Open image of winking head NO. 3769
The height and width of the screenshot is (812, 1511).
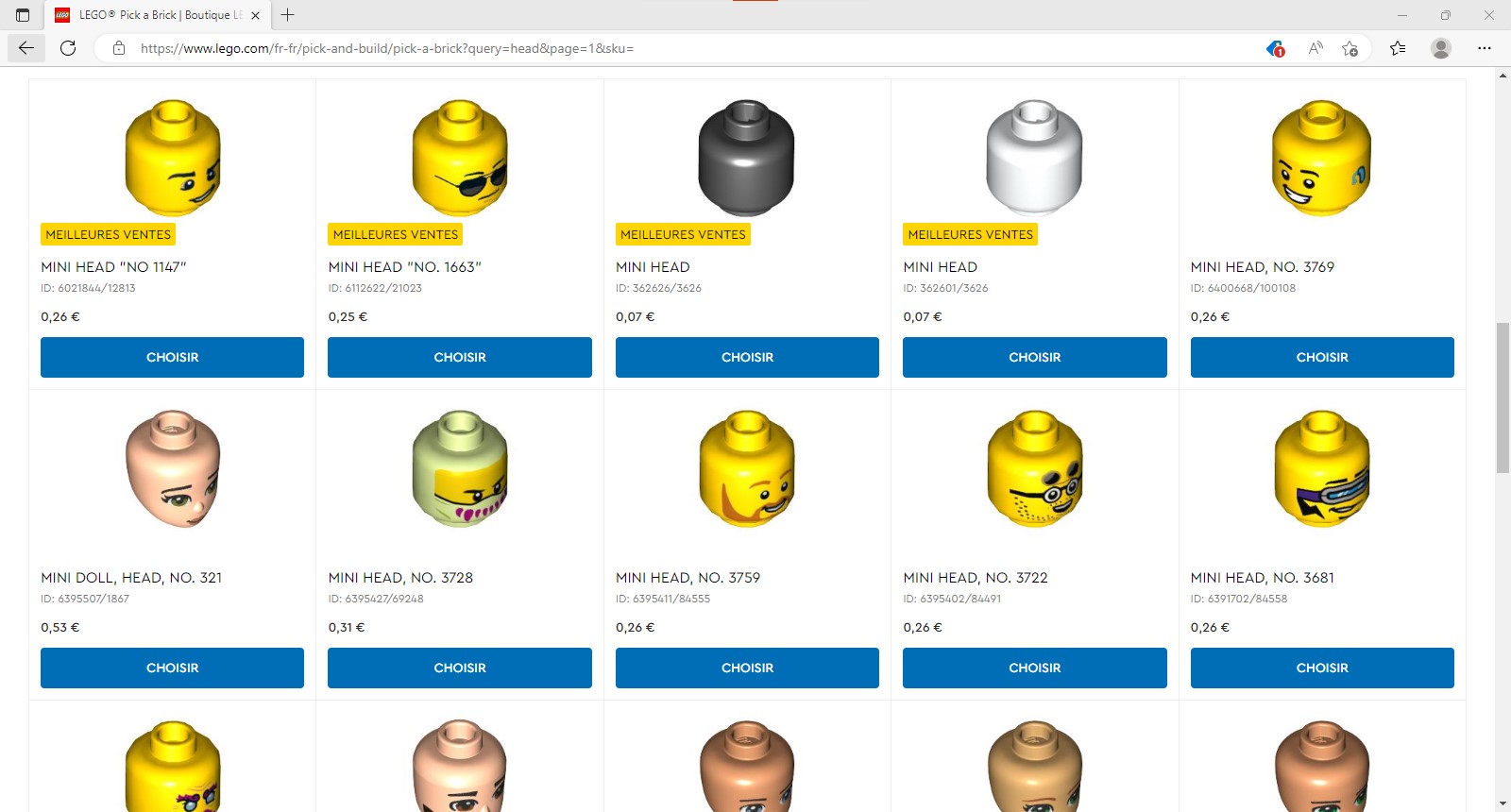click(1322, 158)
